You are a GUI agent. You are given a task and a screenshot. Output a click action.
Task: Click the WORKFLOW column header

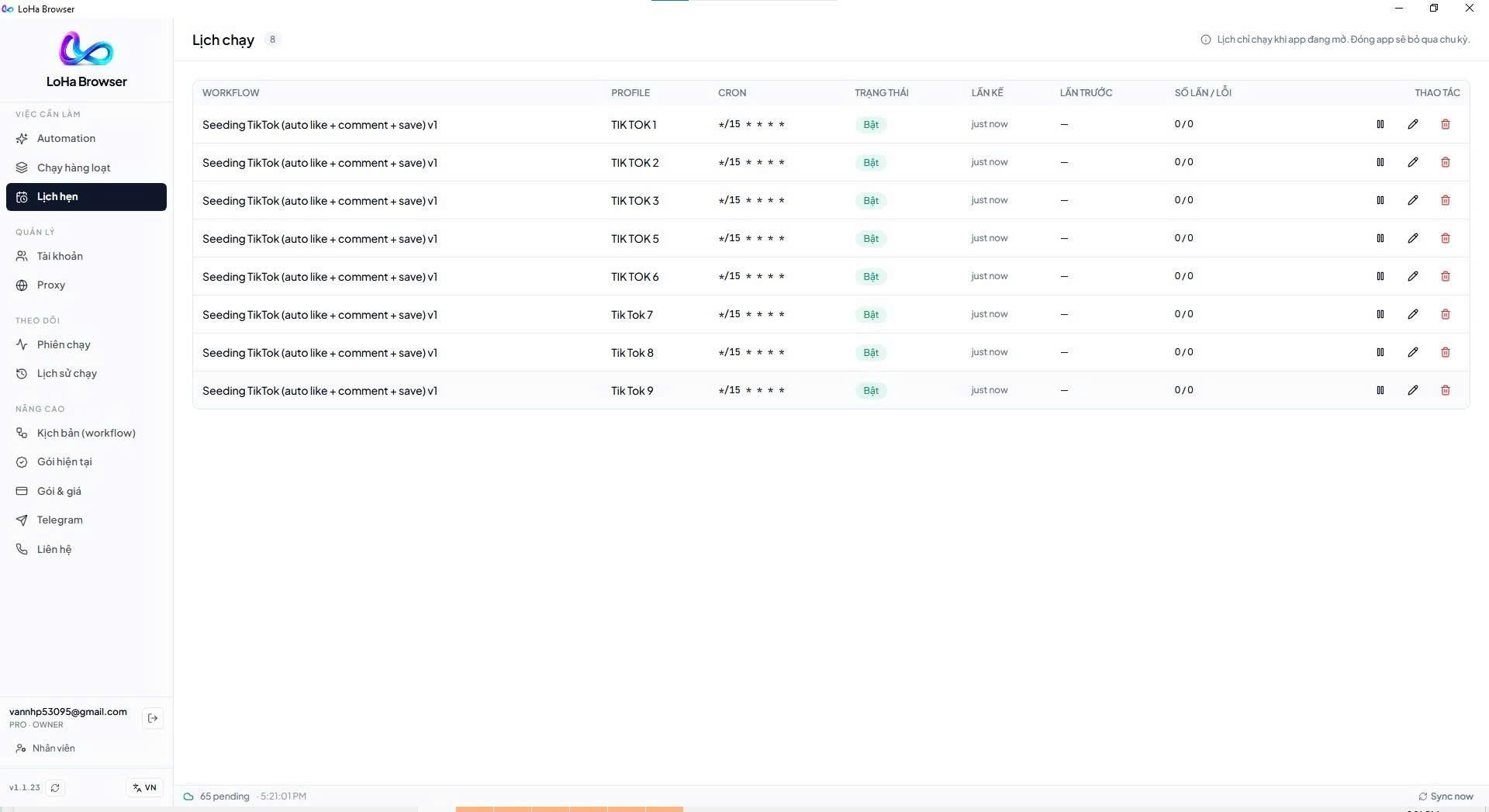230,92
